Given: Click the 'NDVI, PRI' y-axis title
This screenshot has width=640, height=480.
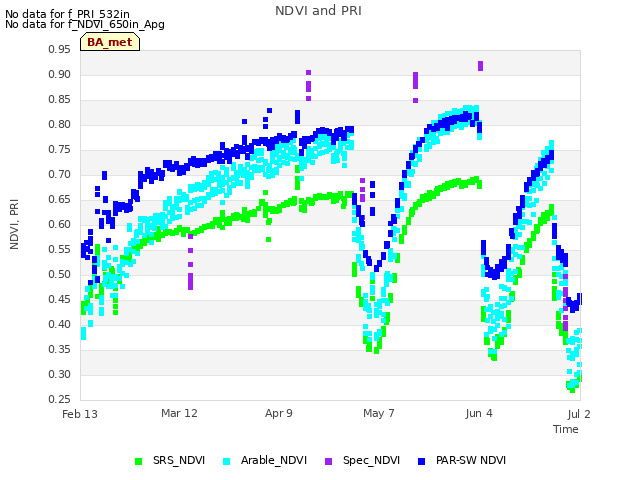Looking at the screenshot, I should coord(14,224).
